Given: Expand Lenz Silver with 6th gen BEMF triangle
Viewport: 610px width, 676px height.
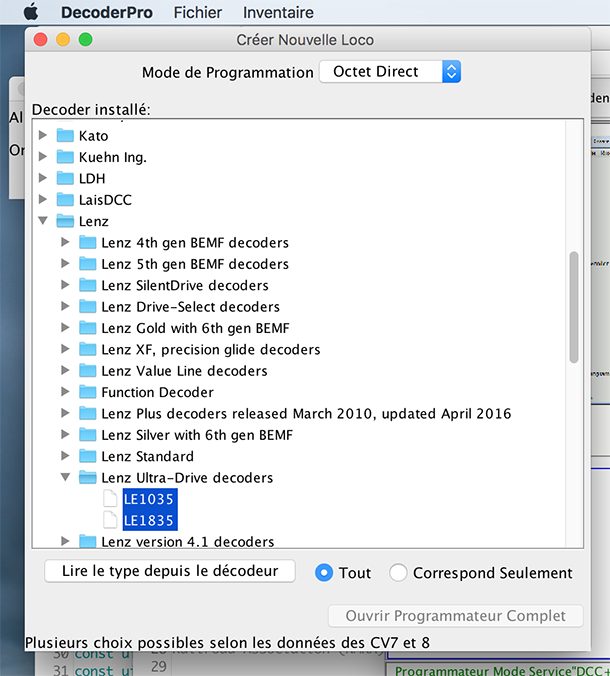Looking at the screenshot, I should click(x=65, y=435).
